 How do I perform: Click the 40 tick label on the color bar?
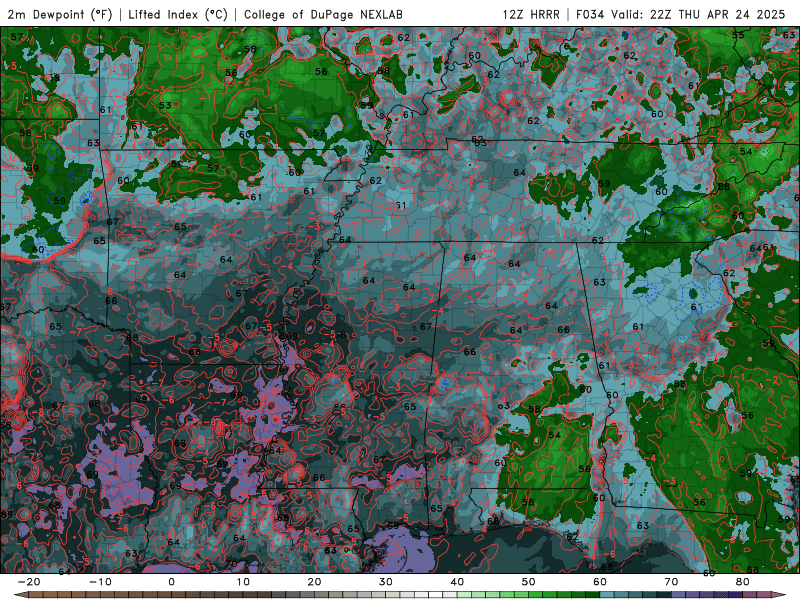457,582
